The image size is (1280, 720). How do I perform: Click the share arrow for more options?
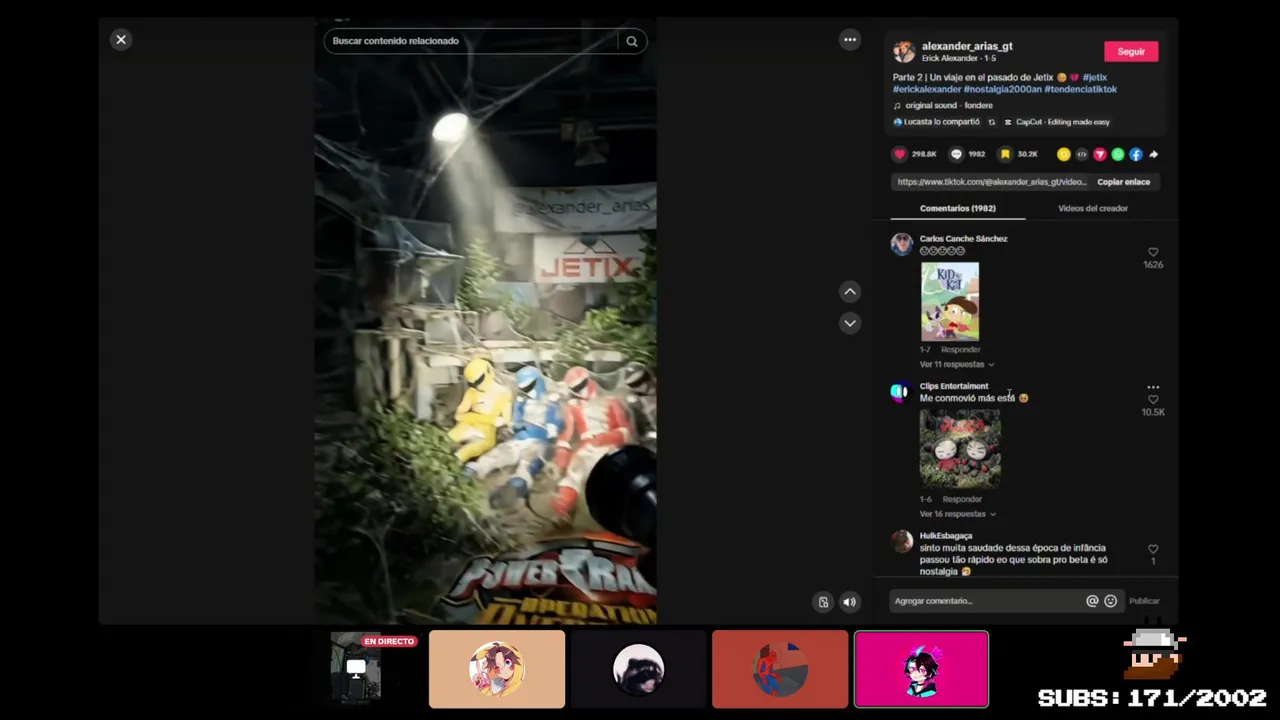click(1153, 154)
